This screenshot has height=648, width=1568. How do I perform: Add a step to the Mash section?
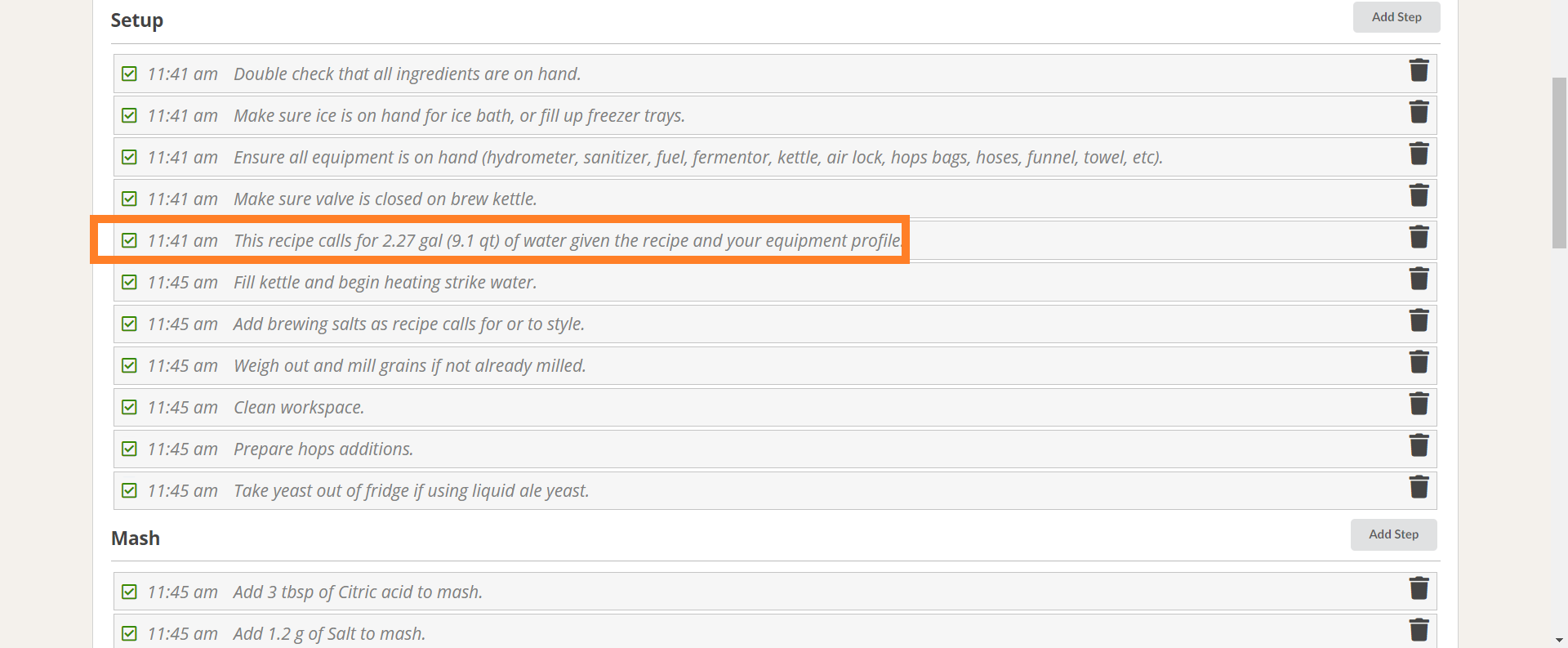(x=1393, y=534)
